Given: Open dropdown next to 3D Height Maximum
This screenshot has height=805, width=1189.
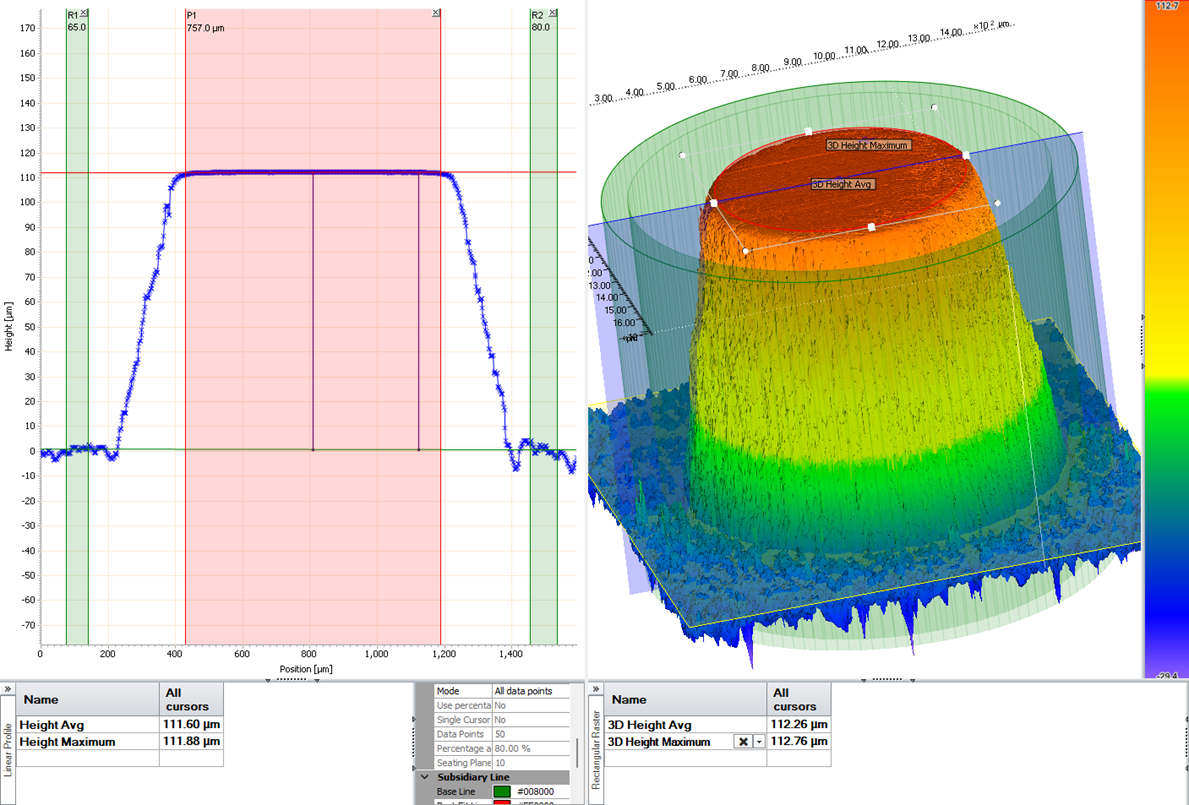Looking at the screenshot, I should click(x=759, y=742).
